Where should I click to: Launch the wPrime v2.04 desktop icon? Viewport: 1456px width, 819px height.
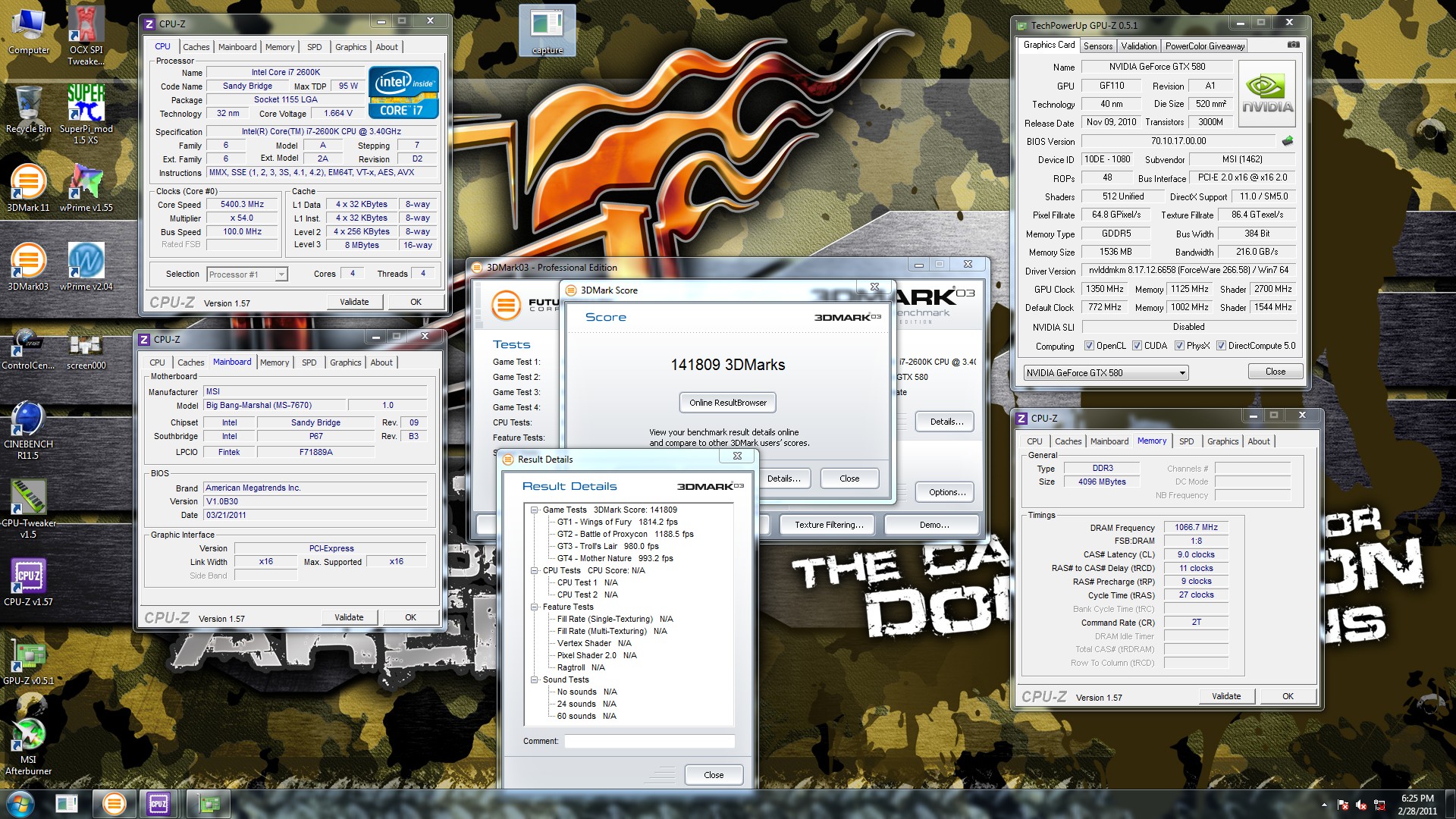point(86,267)
